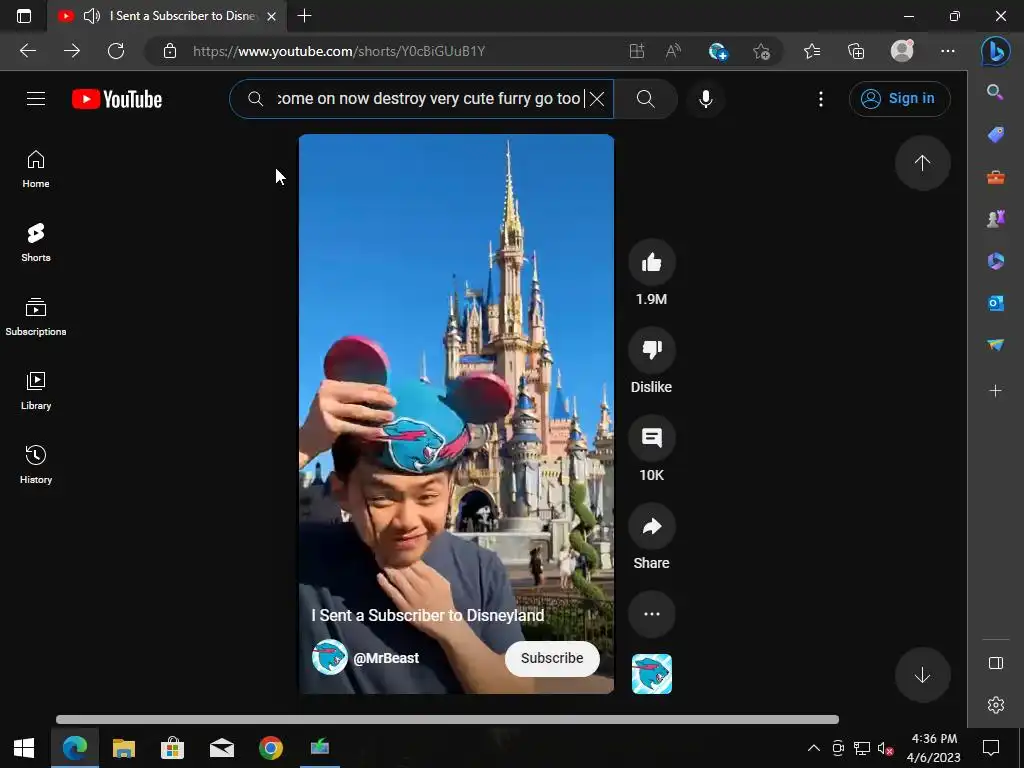This screenshot has width=1024, height=768.
Task: Open Outlook in the Edge sidebar
Action: tap(995, 303)
